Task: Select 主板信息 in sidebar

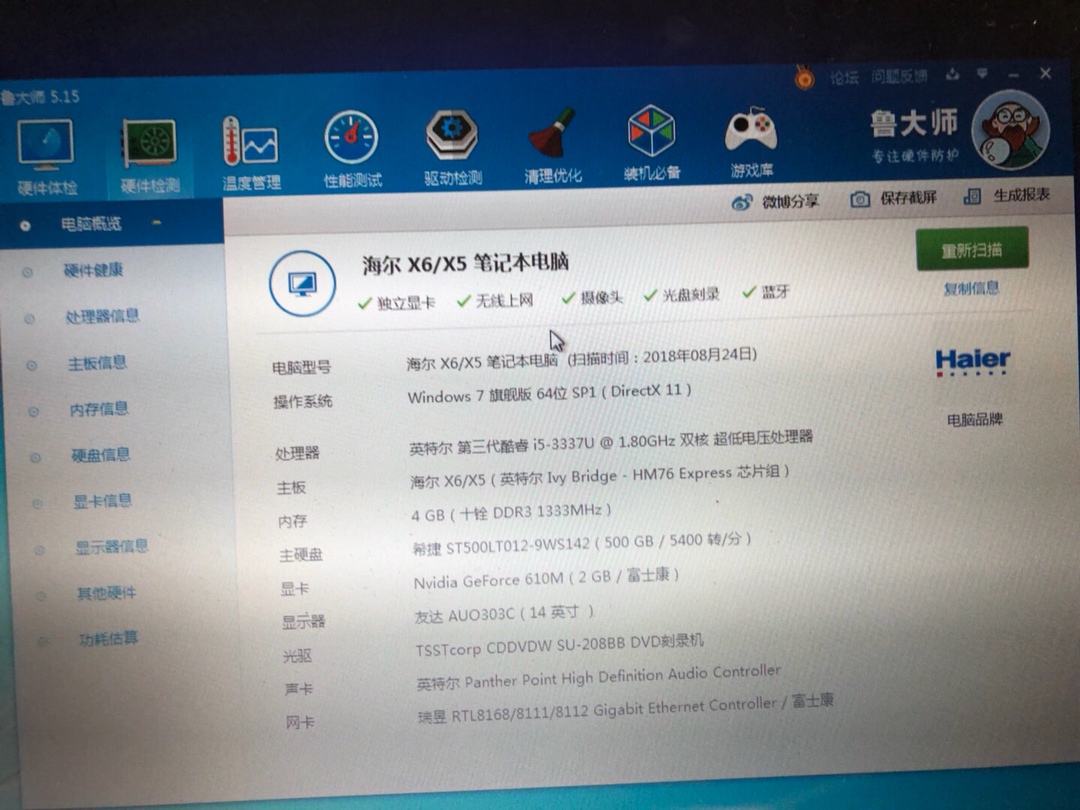Action: 96,363
